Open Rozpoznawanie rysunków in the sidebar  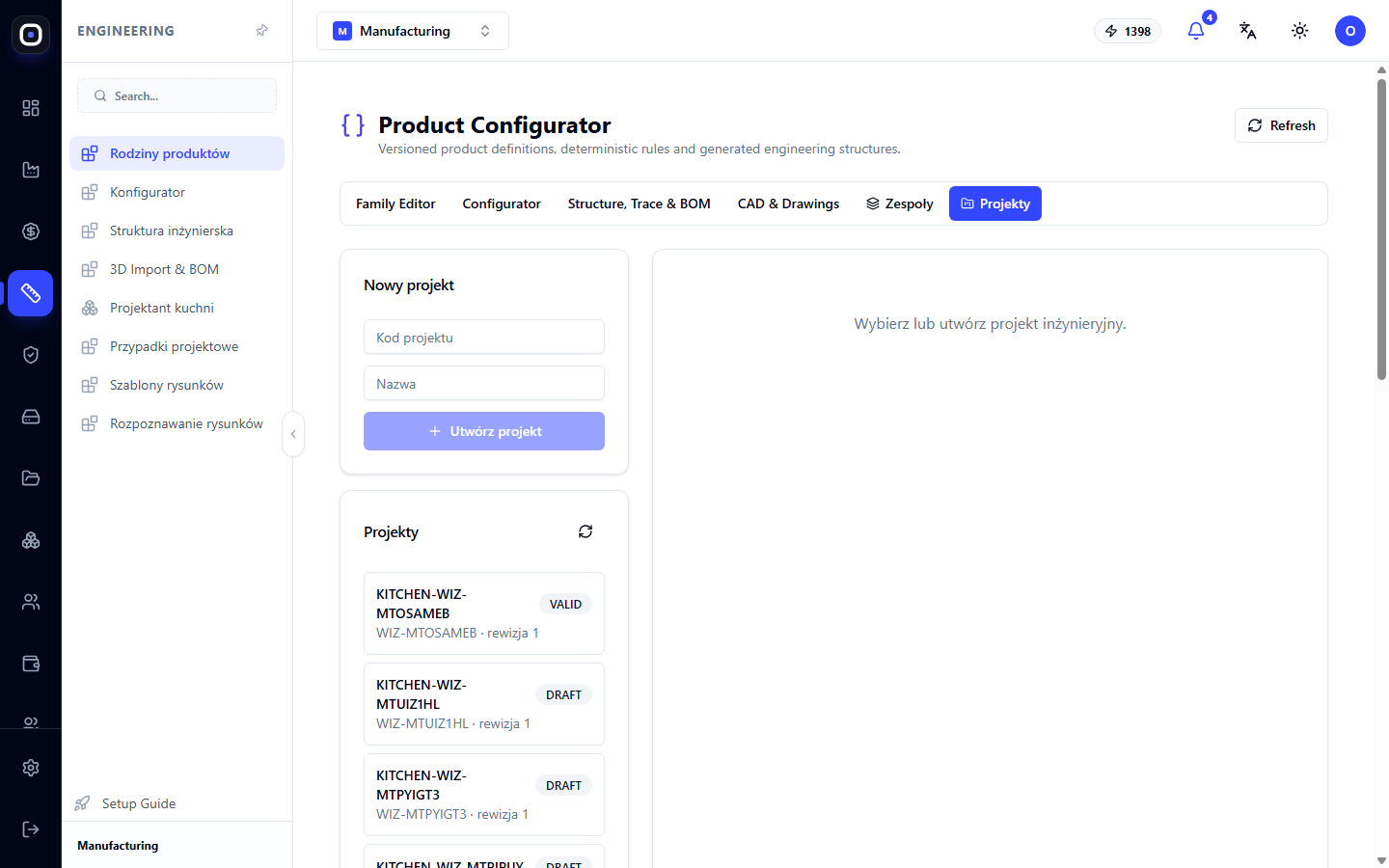point(177,423)
